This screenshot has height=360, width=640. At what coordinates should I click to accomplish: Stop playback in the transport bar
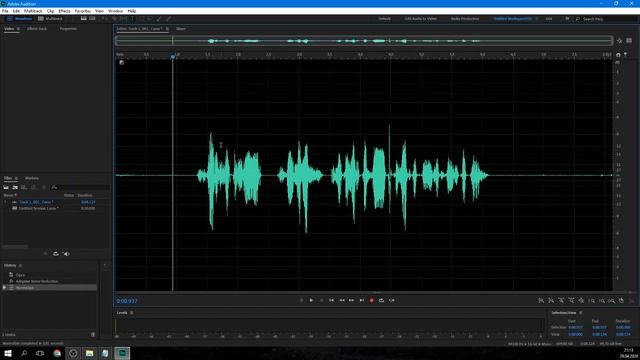301,300
